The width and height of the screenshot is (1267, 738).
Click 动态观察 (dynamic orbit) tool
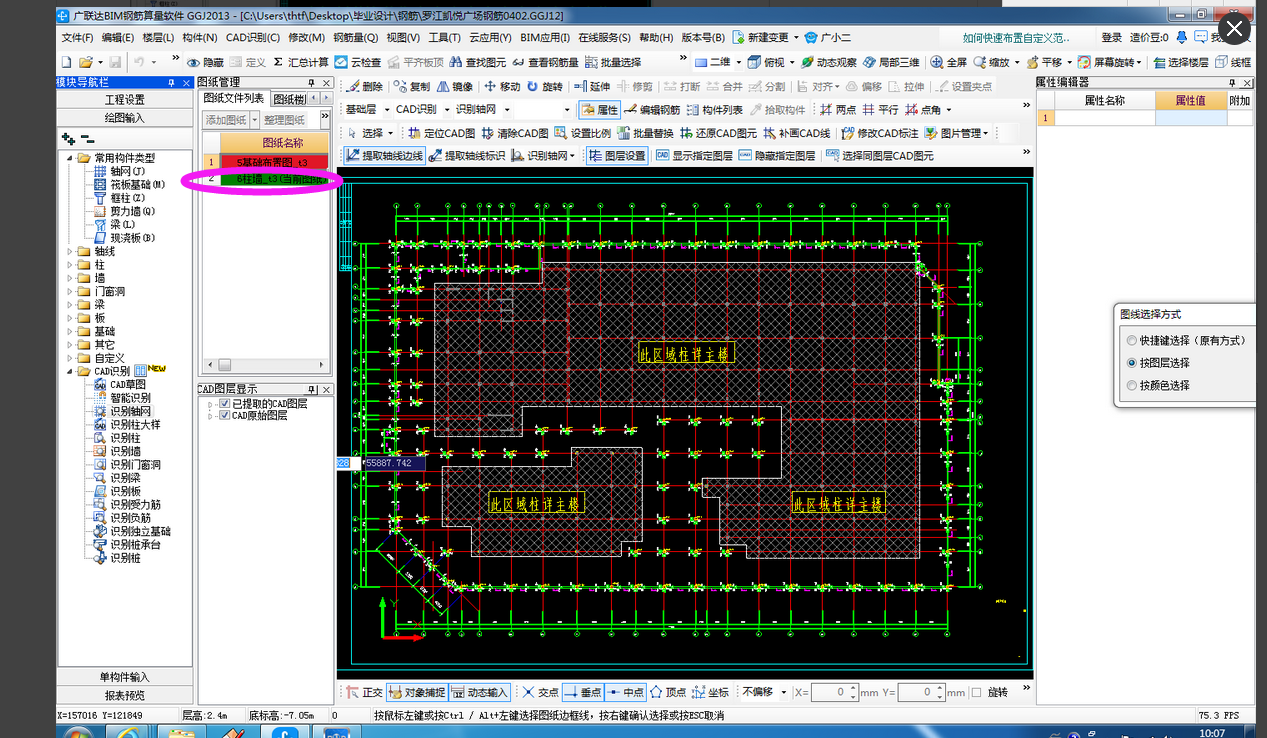point(828,62)
